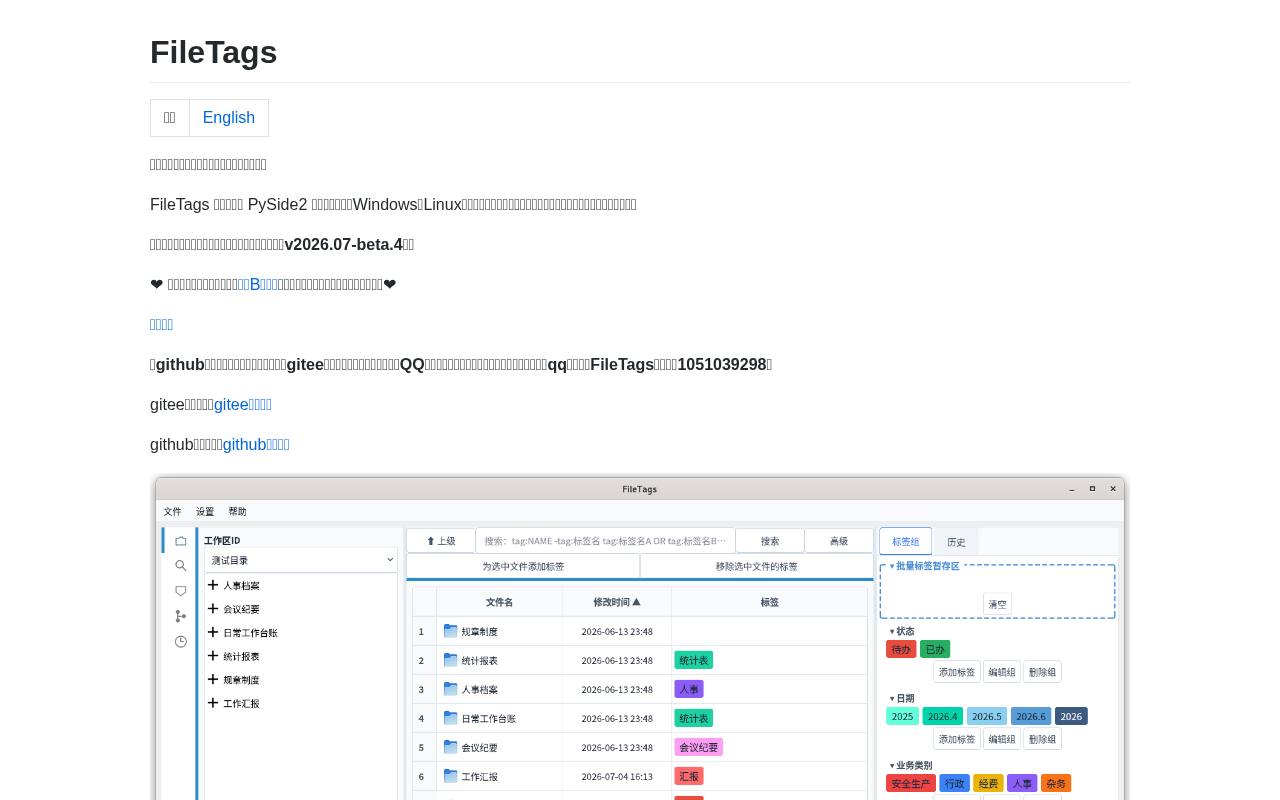Select the branch icon in sidebar
The width and height of the screenshot is (1280, 800).
(180, 616)
